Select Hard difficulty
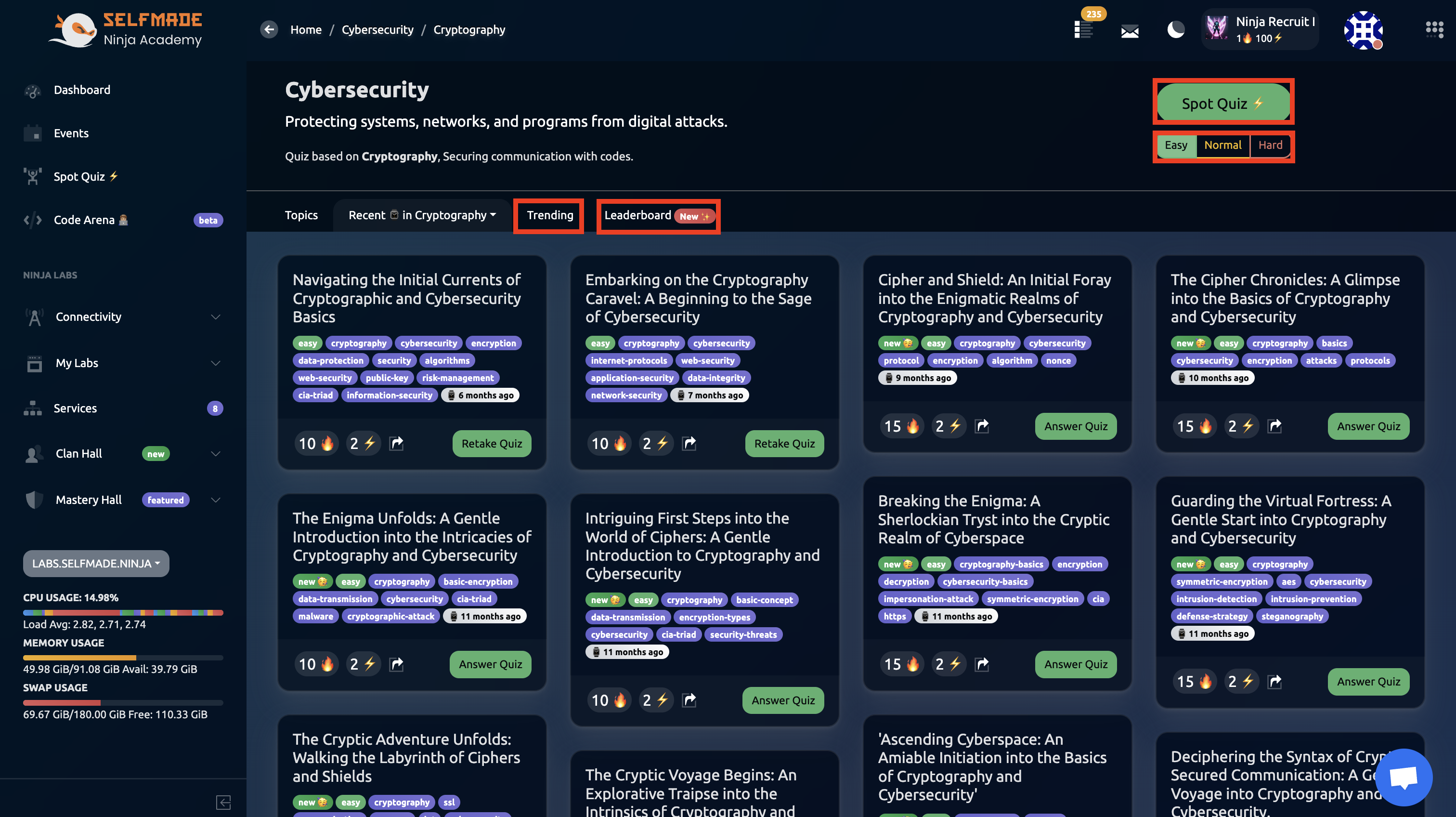 click(x=1270, y=145)
